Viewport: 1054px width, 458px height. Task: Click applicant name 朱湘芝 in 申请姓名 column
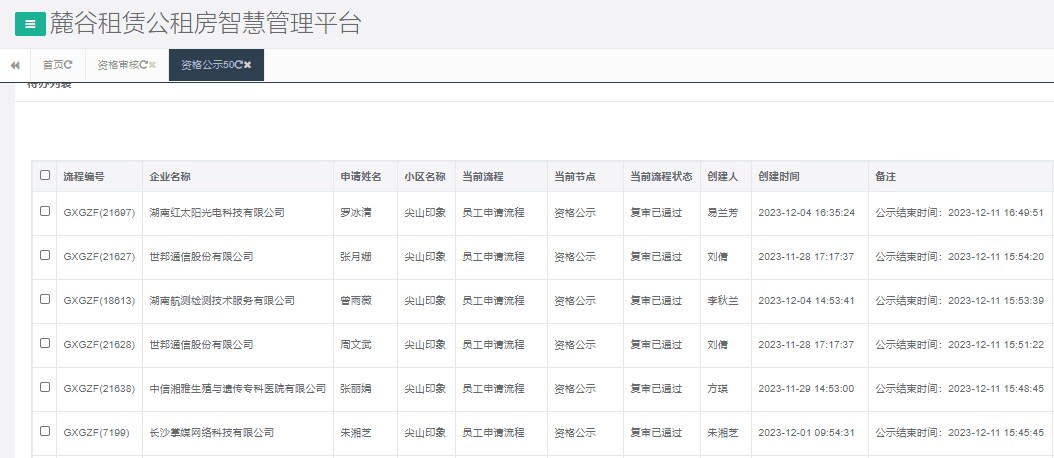356,432
